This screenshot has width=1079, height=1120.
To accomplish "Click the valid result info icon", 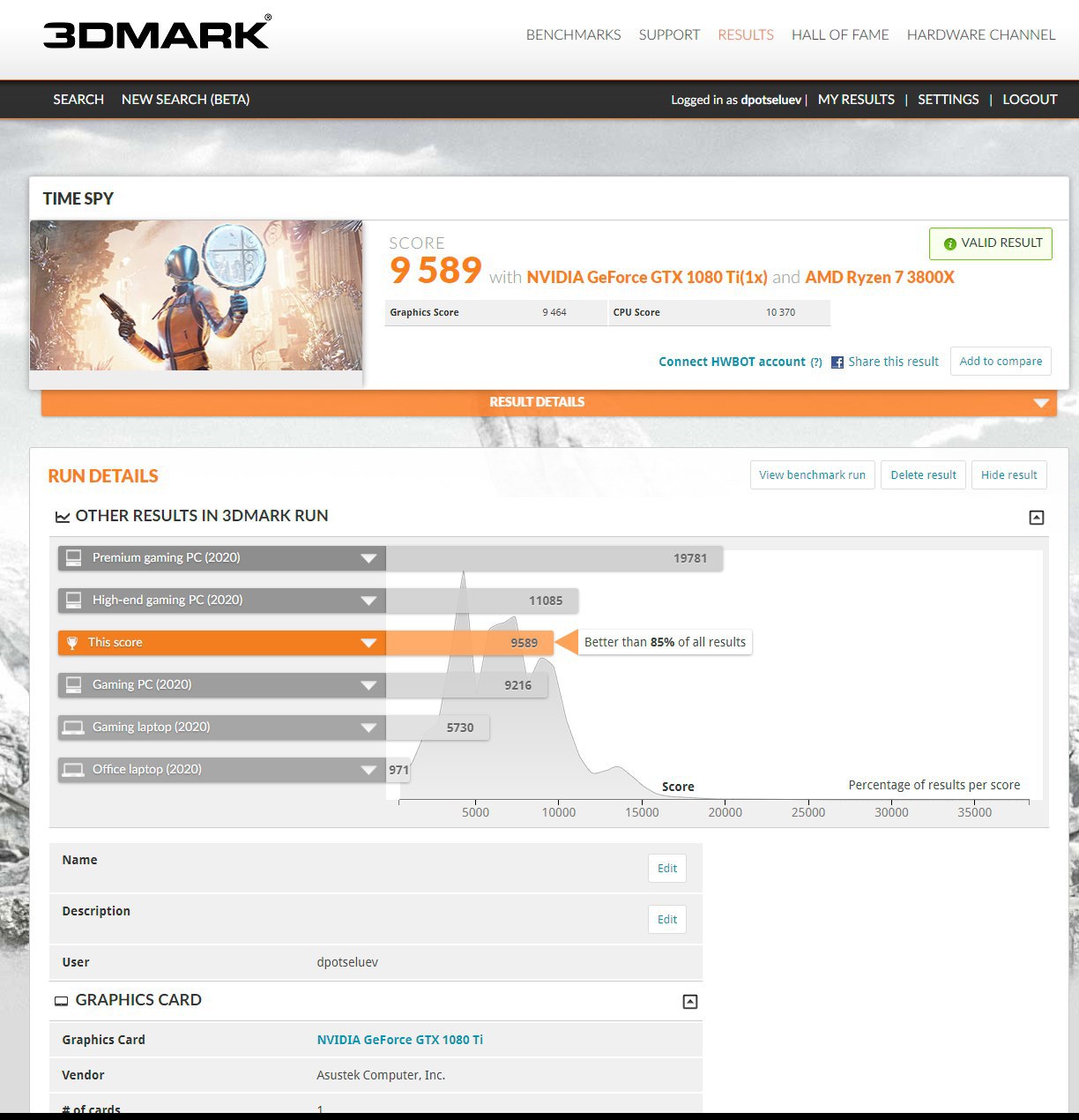I will click(949, 244).
